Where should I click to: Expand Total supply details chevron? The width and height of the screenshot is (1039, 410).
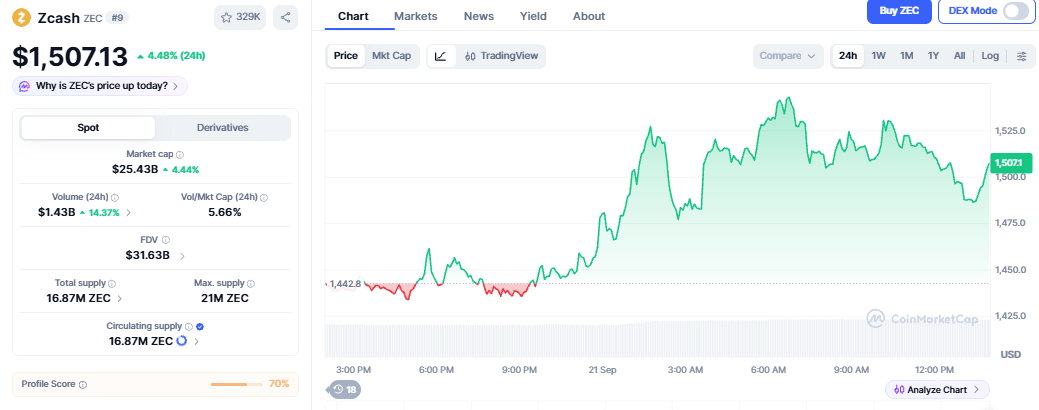pos(119,299)
